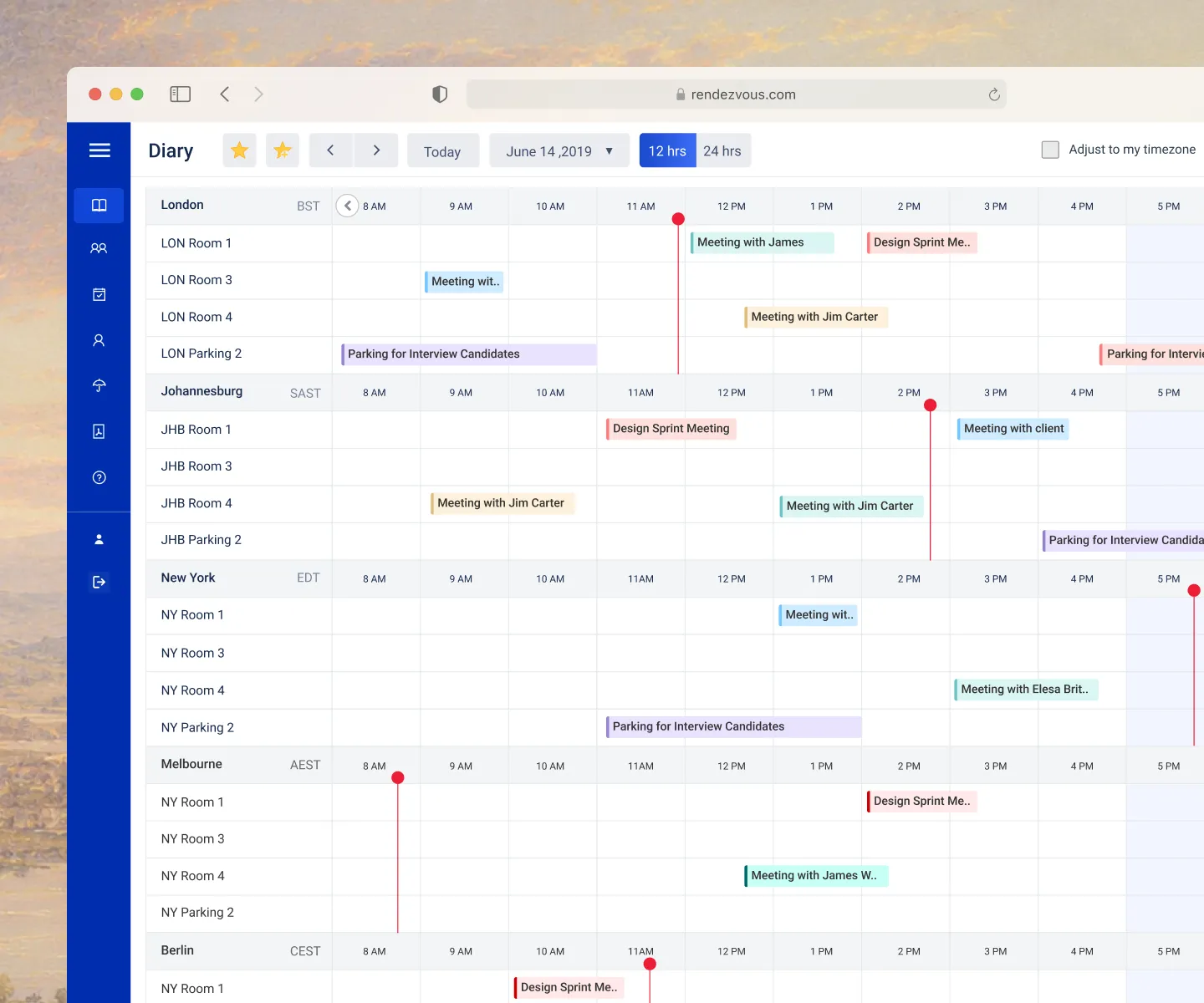Screen dimensions: 1204x1003
Task: Select the Johannesburg location header
Action: pos(202,391)
